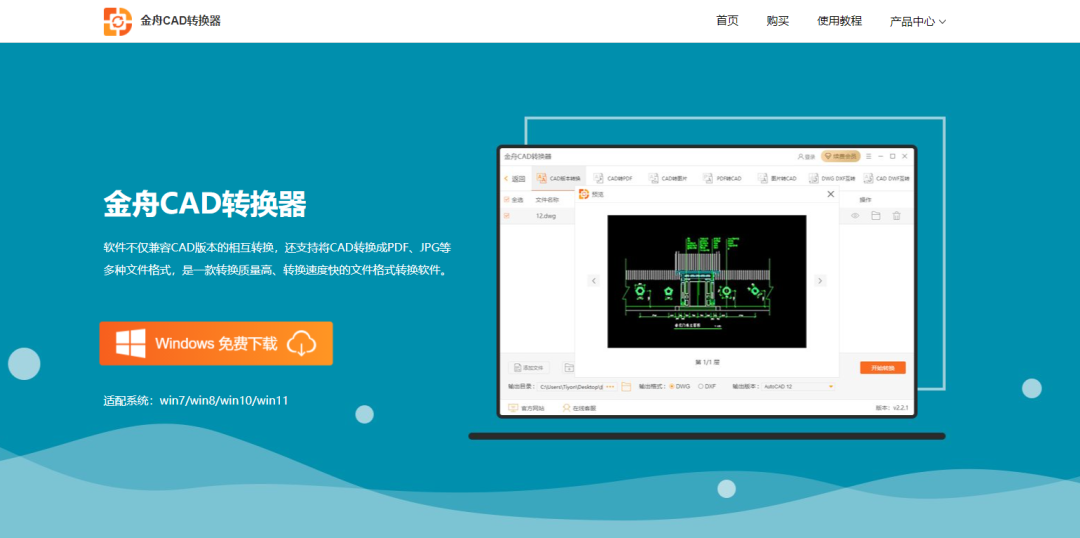
Task: Go to previous preview with left arrow
Action: click(594, 280)
